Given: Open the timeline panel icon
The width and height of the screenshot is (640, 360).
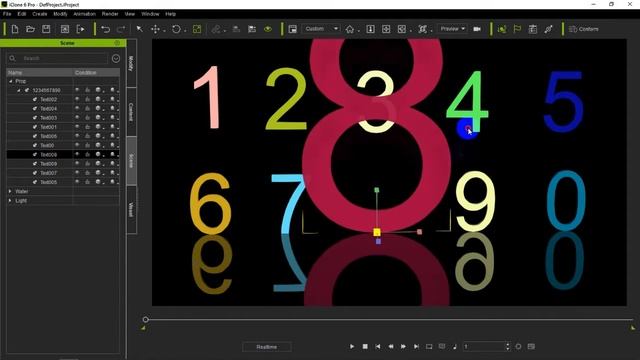Looking at the screenshot, I should 531,346.
